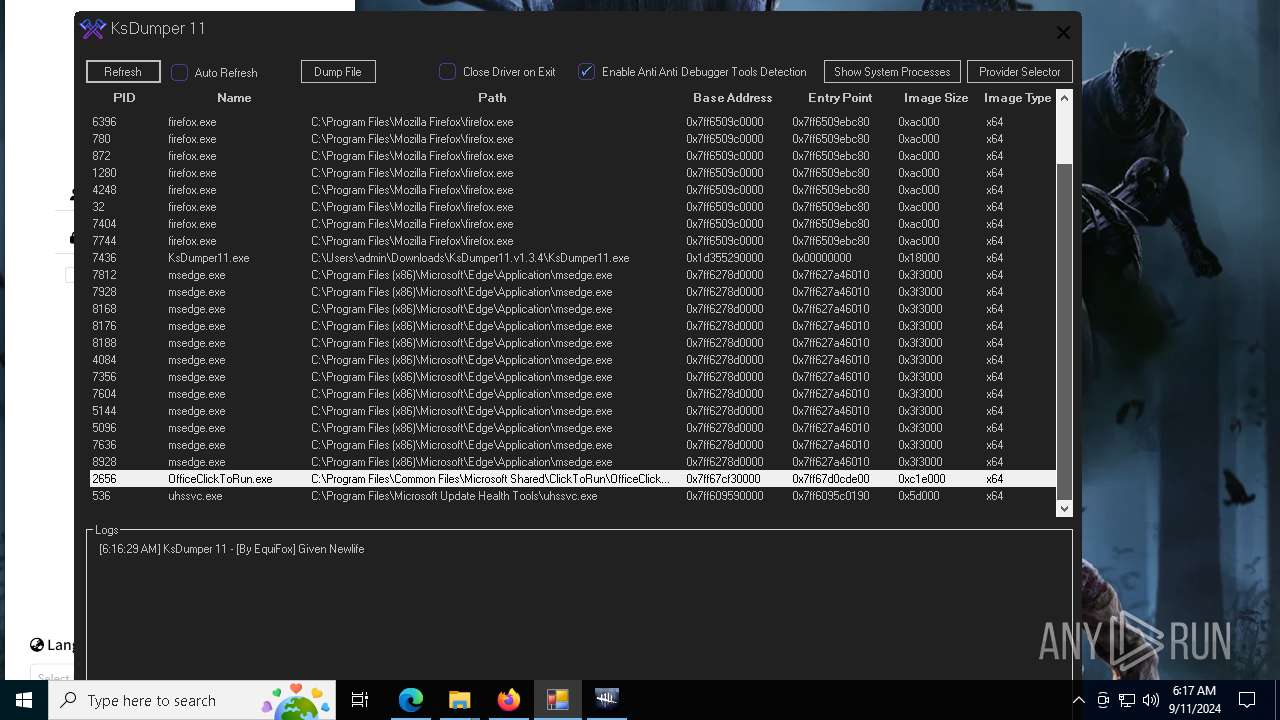
Task: Click the volume speaker icon in tray
Action: [x=1151, y=700]
